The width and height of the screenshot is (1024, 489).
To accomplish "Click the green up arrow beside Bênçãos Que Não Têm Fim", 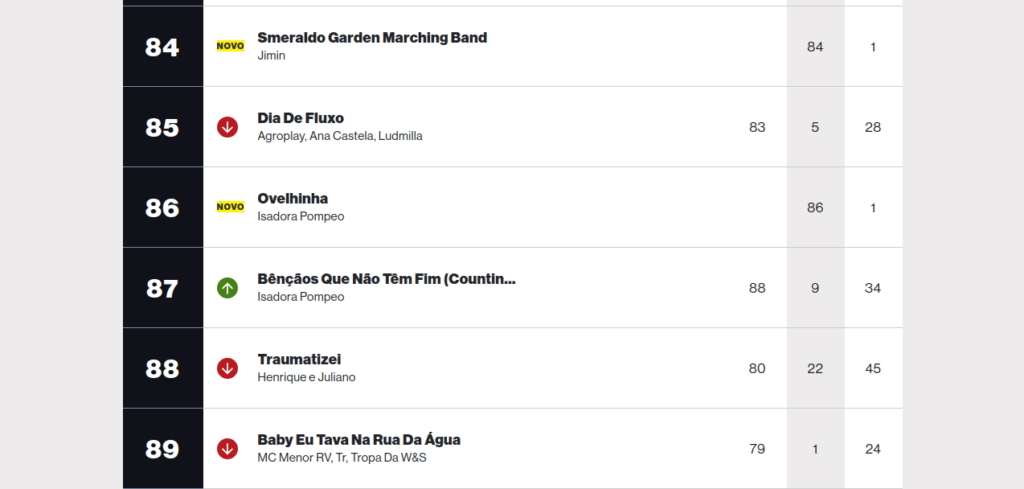I will (x=227, y=288).
